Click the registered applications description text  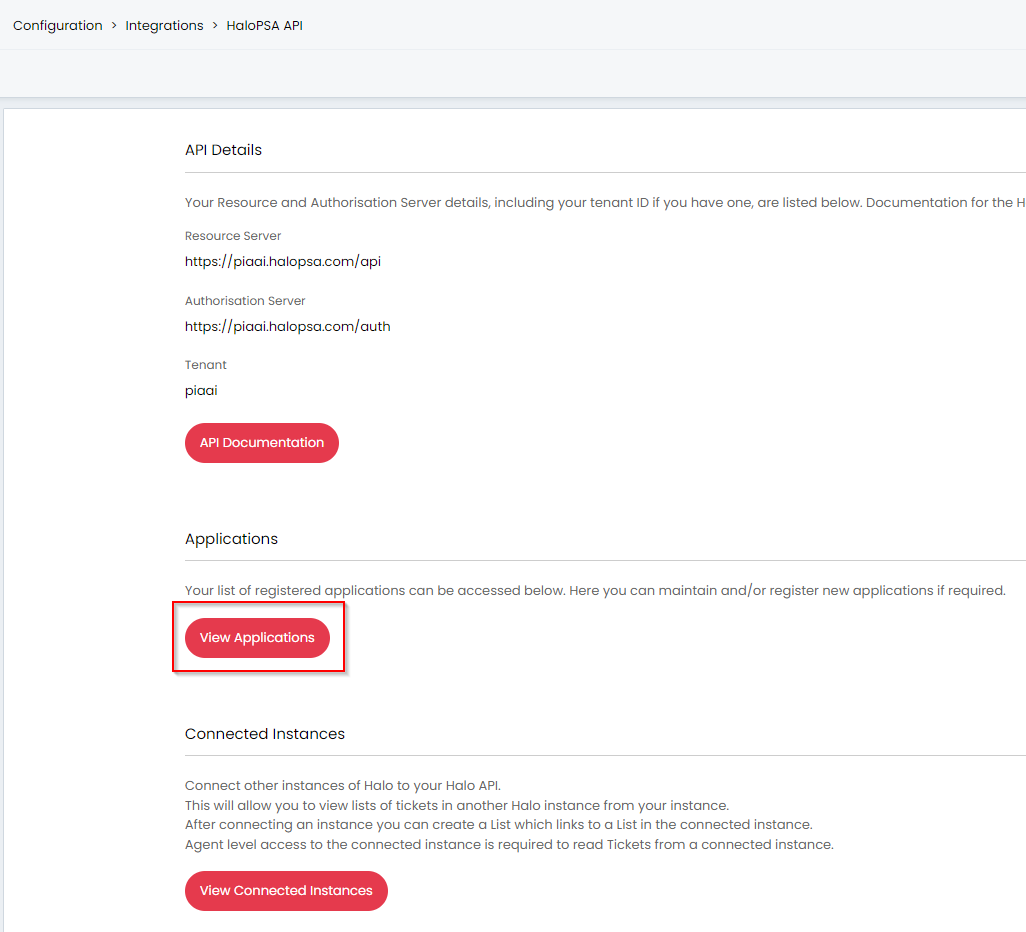click(x=595, y=590)
